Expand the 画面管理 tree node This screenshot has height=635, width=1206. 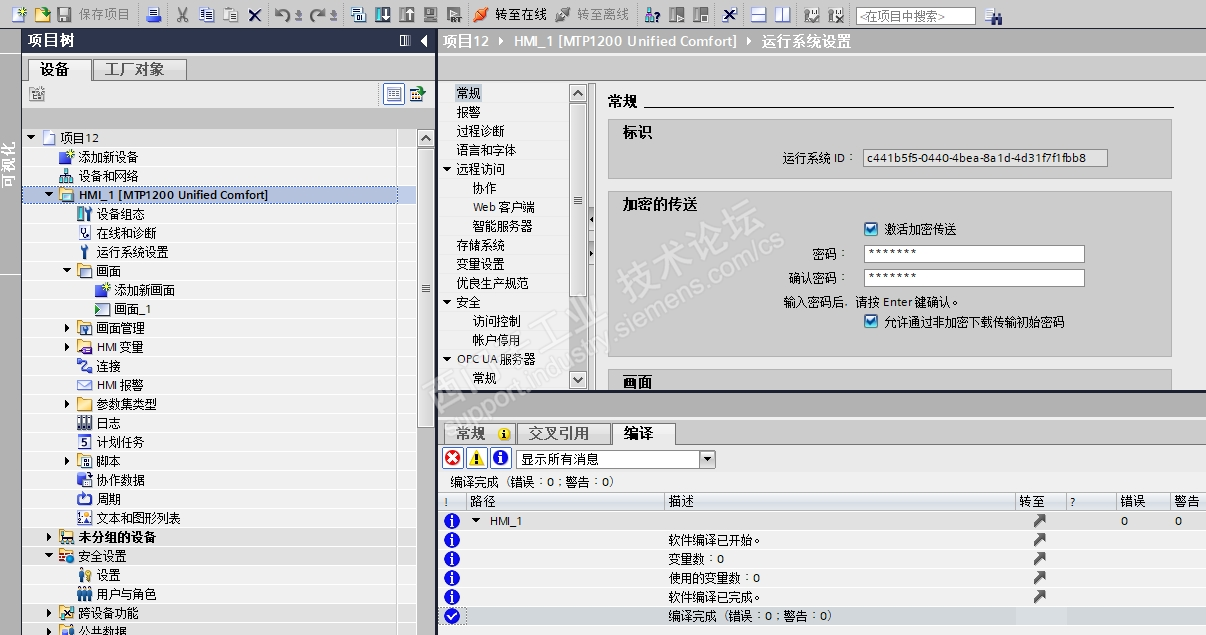coord(67,328)
